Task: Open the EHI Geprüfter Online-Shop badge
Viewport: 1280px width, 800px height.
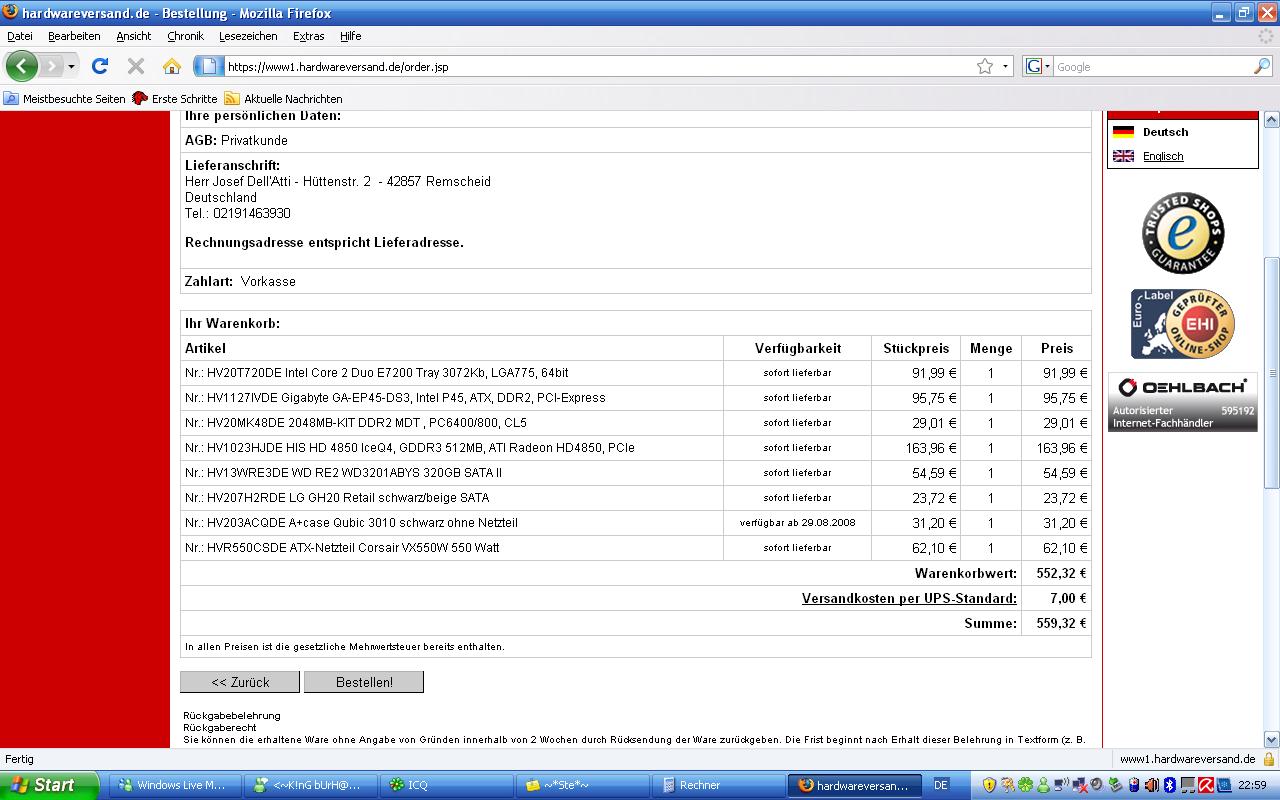Action: click(x=1183, y=324)
